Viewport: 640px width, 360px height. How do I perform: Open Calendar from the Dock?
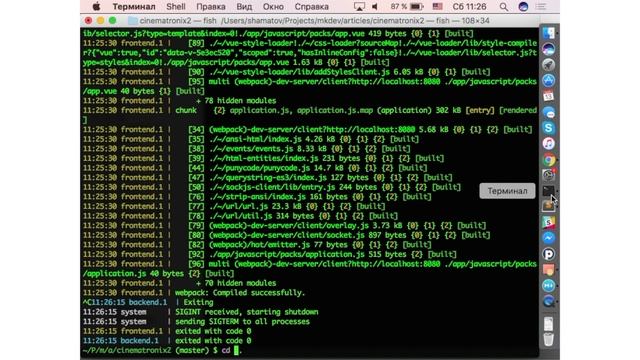549,96
